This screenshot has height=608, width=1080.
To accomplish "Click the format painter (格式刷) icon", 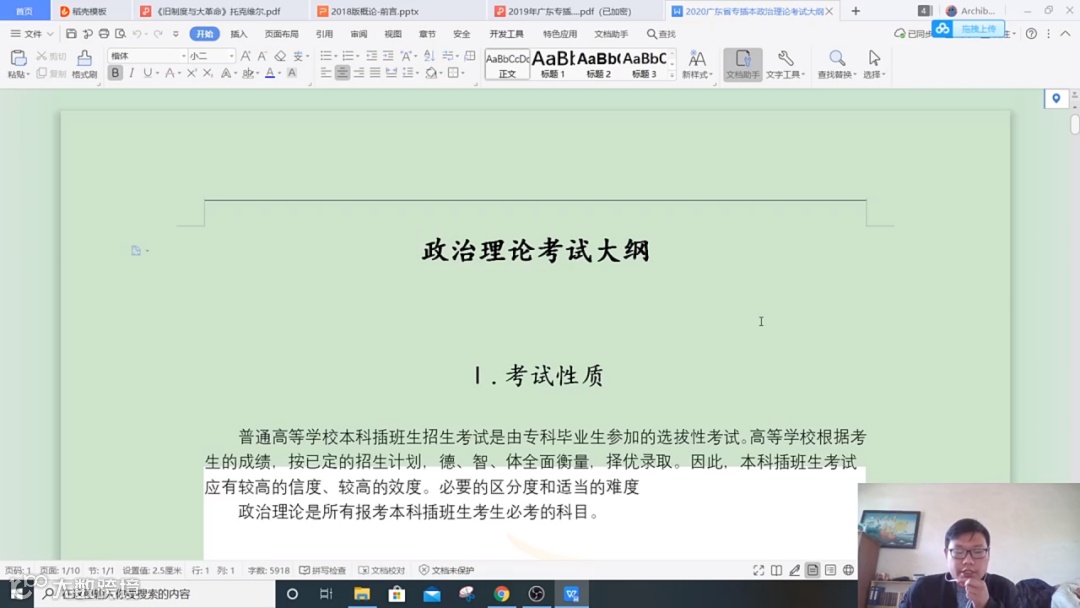I will tap(85, 62).
